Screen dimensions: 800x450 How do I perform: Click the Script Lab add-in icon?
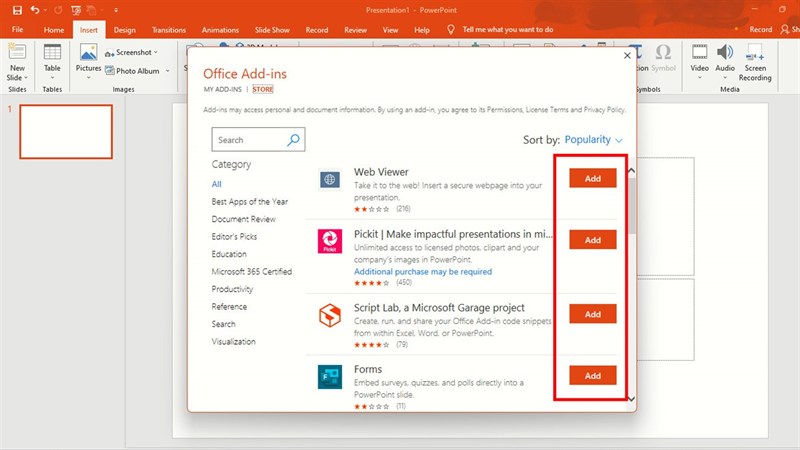(330, 315)
